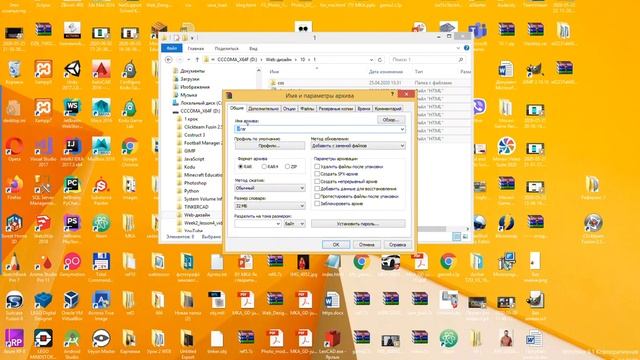The height and width of the screenshot is (360, 640).
Task: Open the Unity desktop shortcut
Action: 72,70
